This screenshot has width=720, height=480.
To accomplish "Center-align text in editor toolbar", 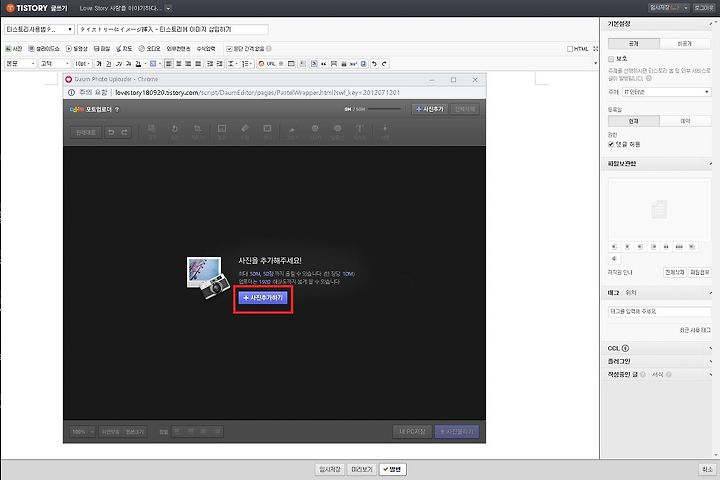I will [x=179, y=64].
